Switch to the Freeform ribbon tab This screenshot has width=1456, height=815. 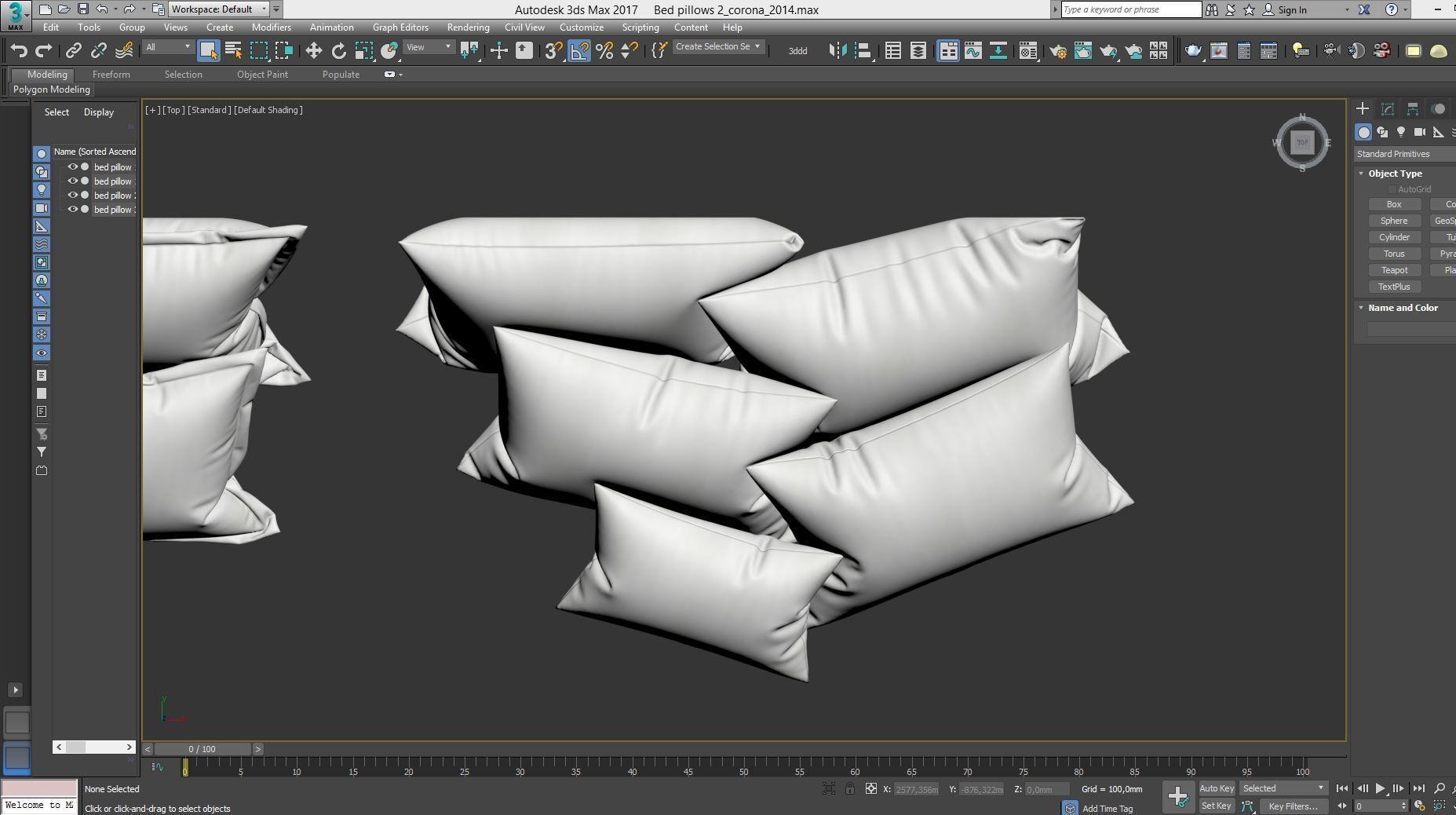click(x=111, y=75)
